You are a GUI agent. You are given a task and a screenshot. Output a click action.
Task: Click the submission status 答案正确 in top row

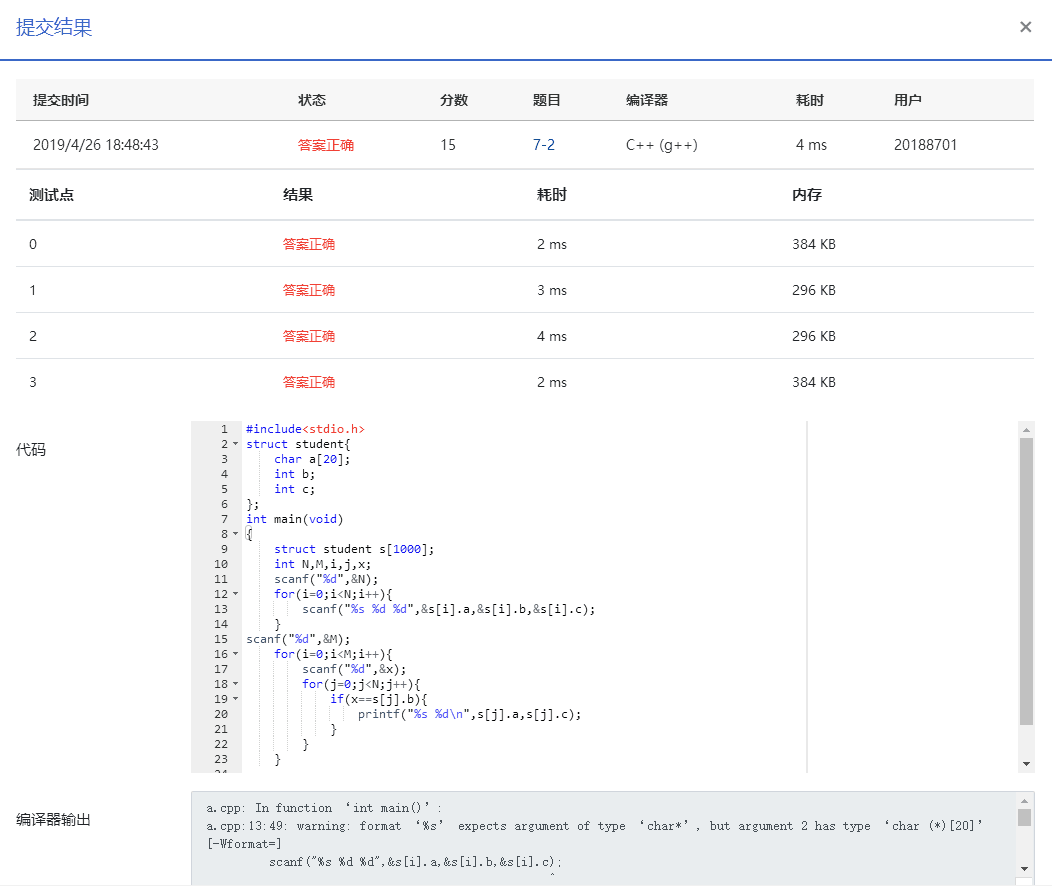click(x=325, y=145)
